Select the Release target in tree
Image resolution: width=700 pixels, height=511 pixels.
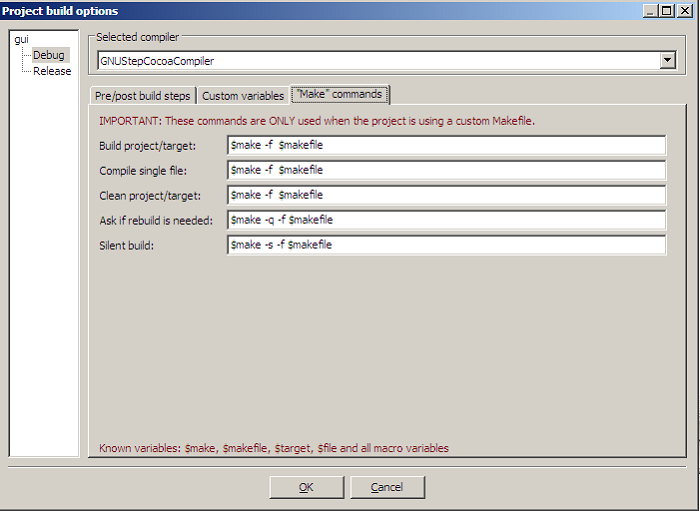pos(52,71)
